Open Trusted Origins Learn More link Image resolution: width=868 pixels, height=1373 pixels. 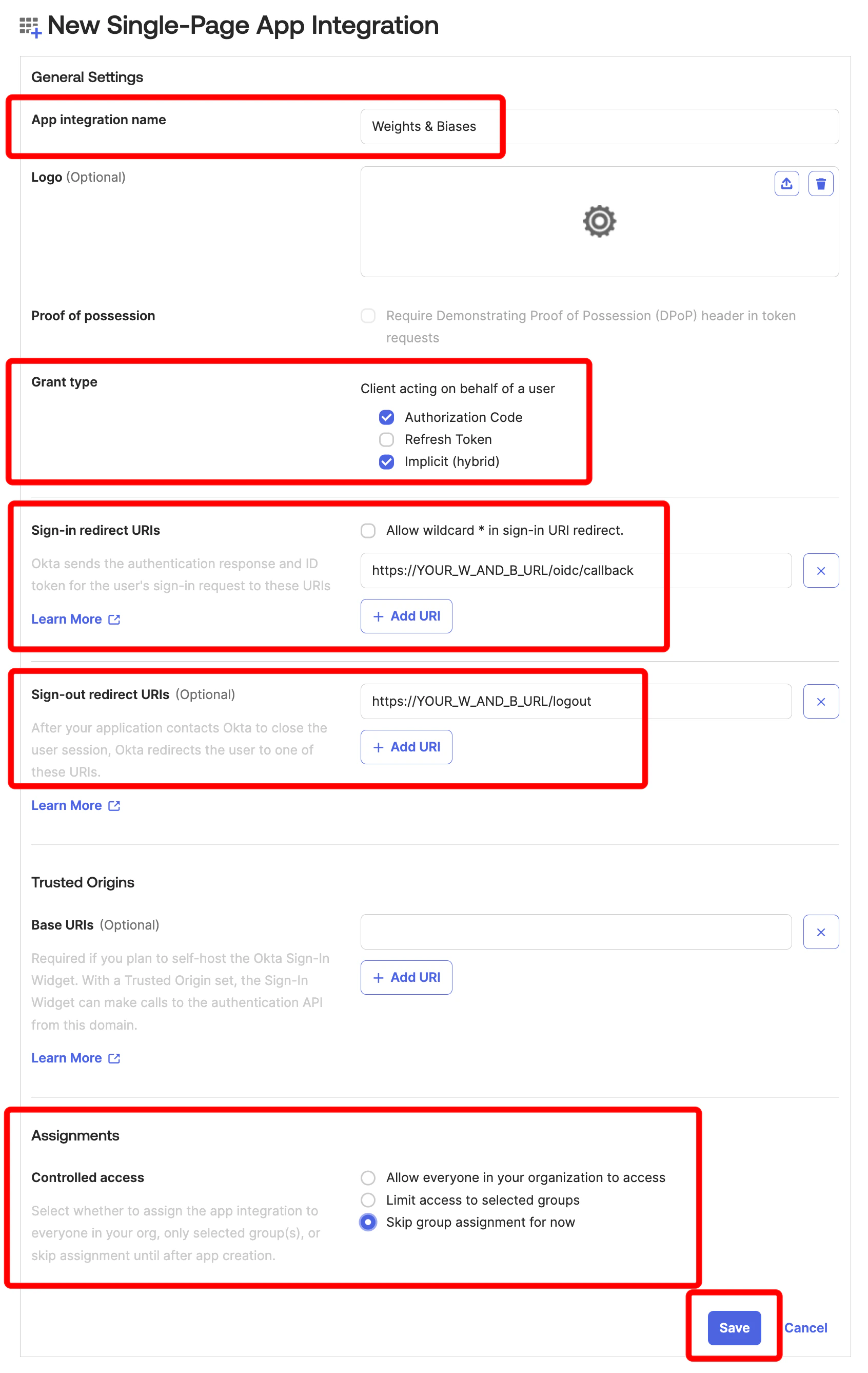tap(68, 1058)
